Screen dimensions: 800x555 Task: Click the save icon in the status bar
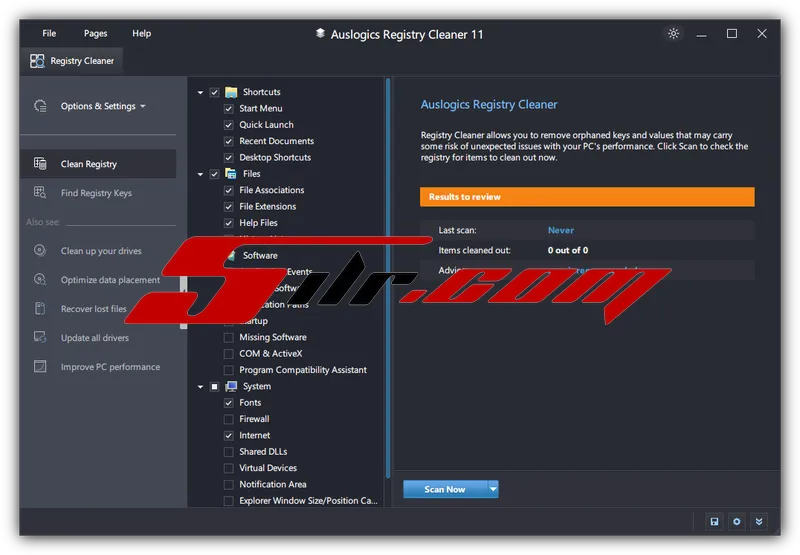(x=714, y=521)
